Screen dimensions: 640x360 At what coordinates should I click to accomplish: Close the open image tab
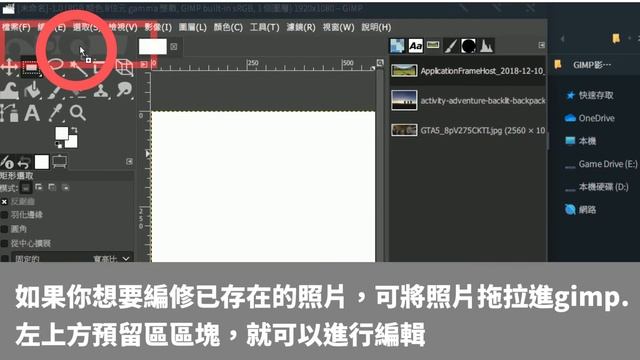174,47
